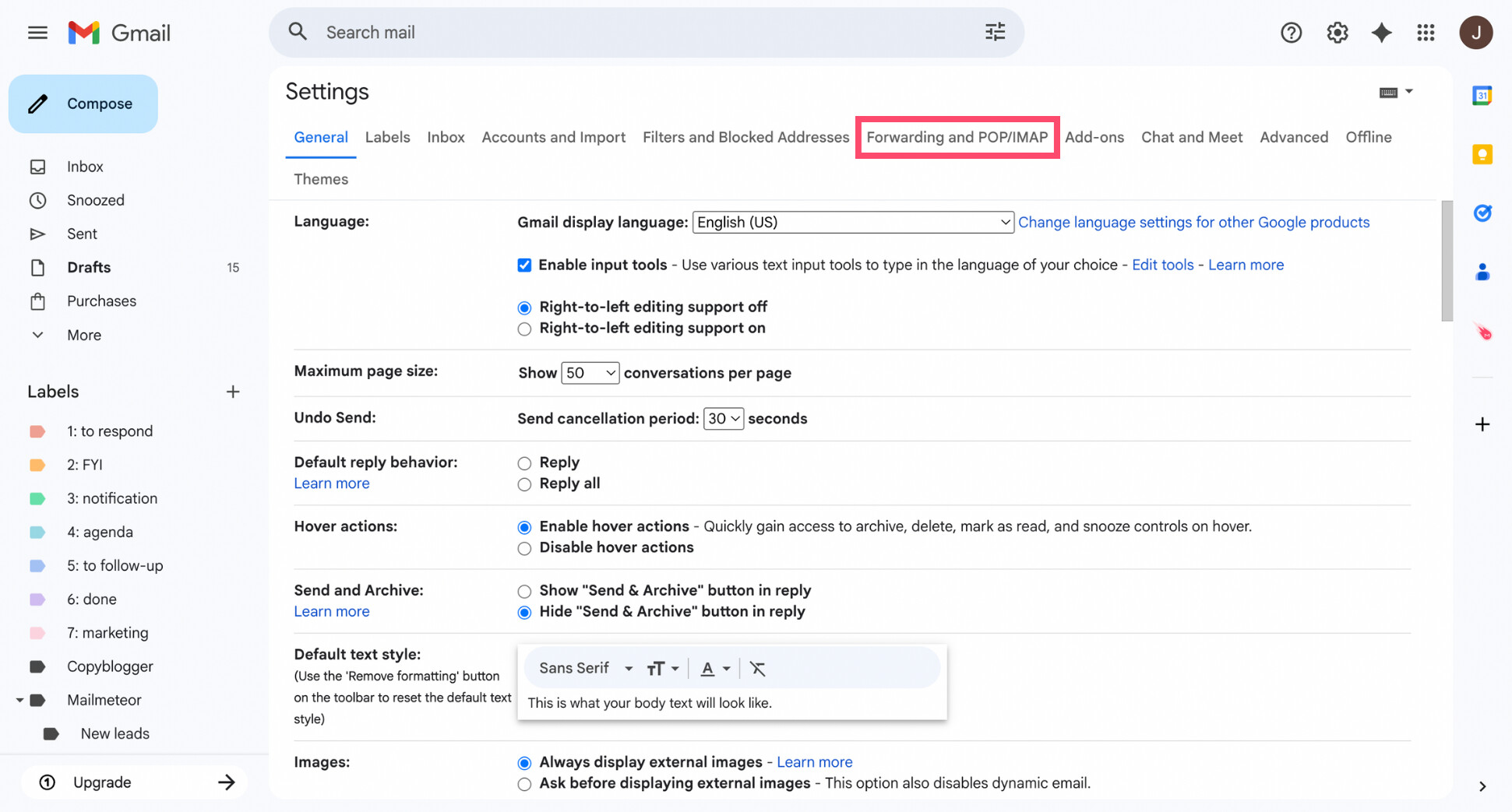Enable Right-to-left editing support on

524,329
